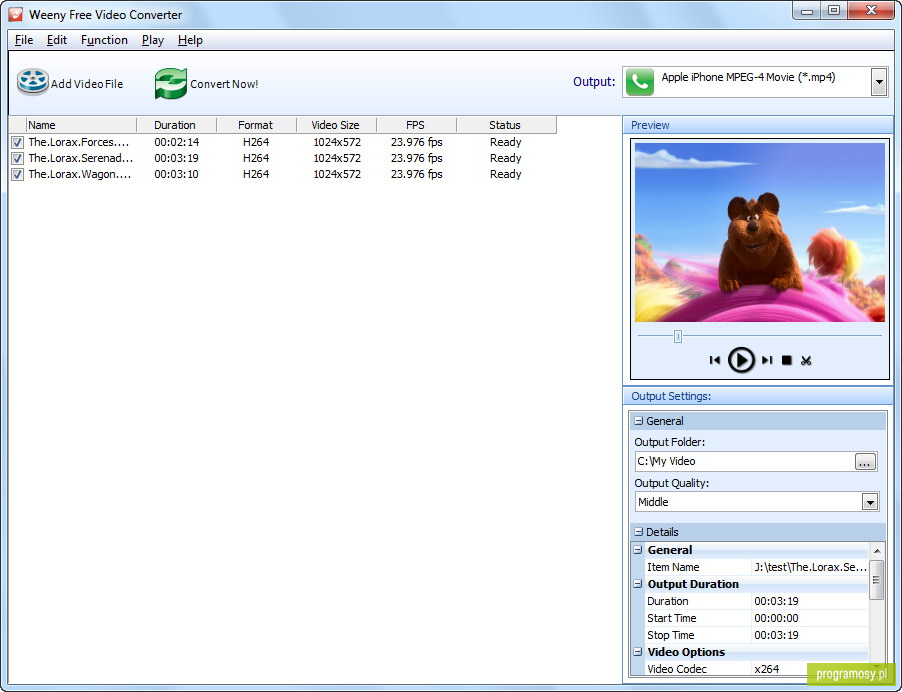Play the preview video
The height and width of the screenshot is (692, 902).
click(x=741, y=360)
